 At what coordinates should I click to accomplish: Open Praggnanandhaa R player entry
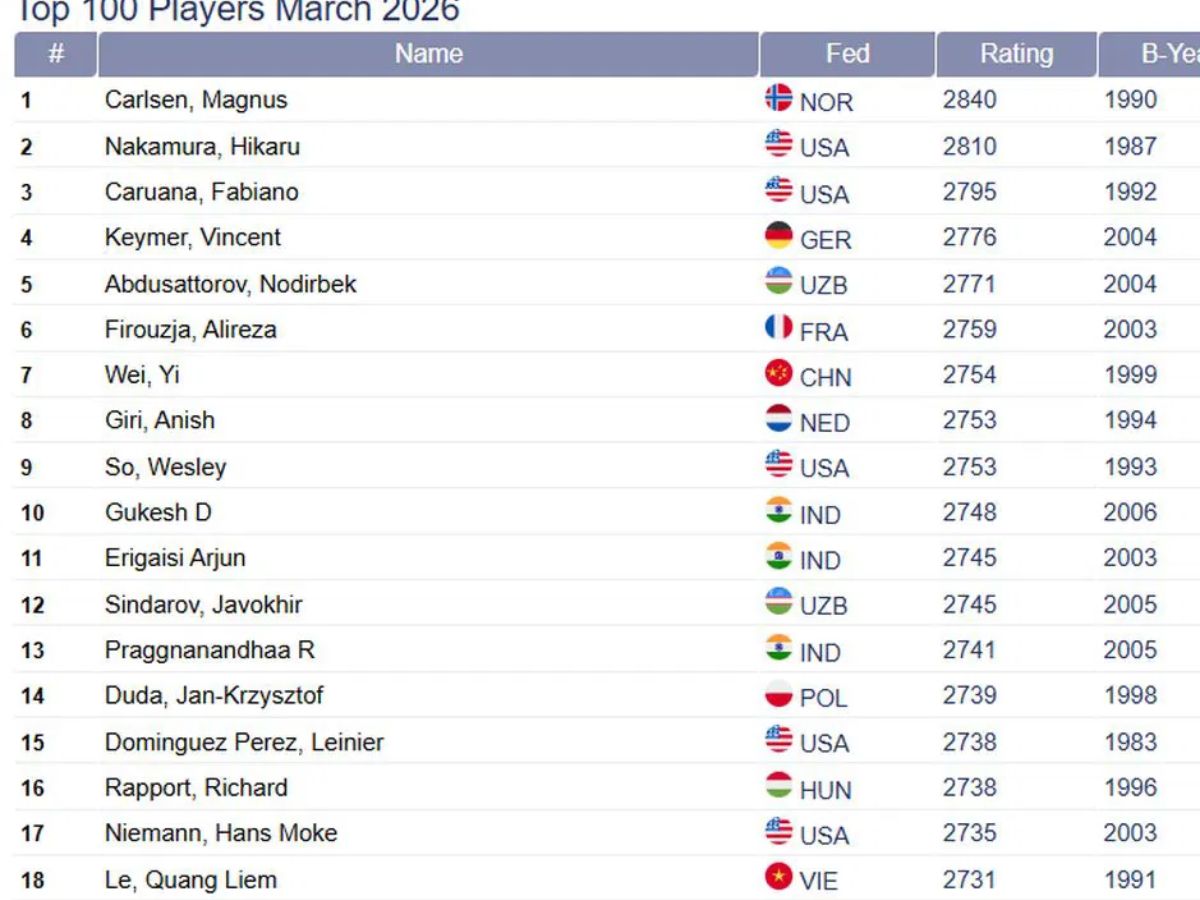click(210, 650)
